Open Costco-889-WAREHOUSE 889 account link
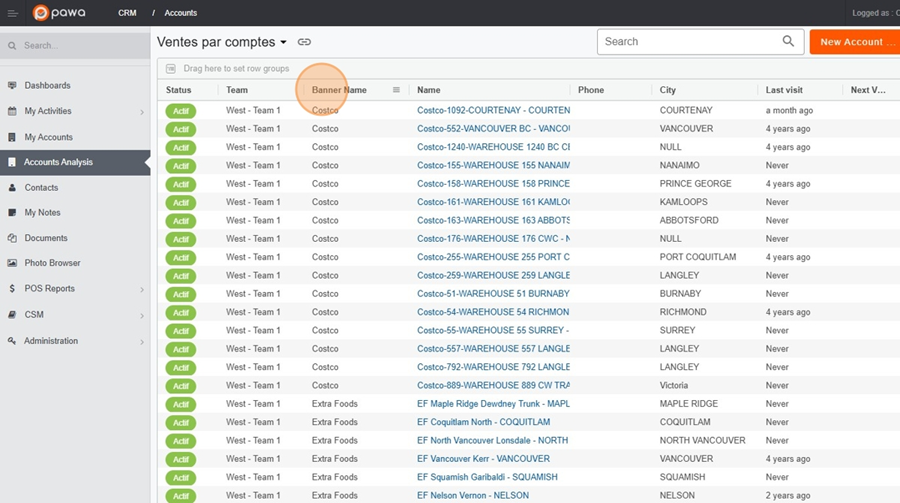The height and width of the screenshot is (503, 900). coord(493,385)
